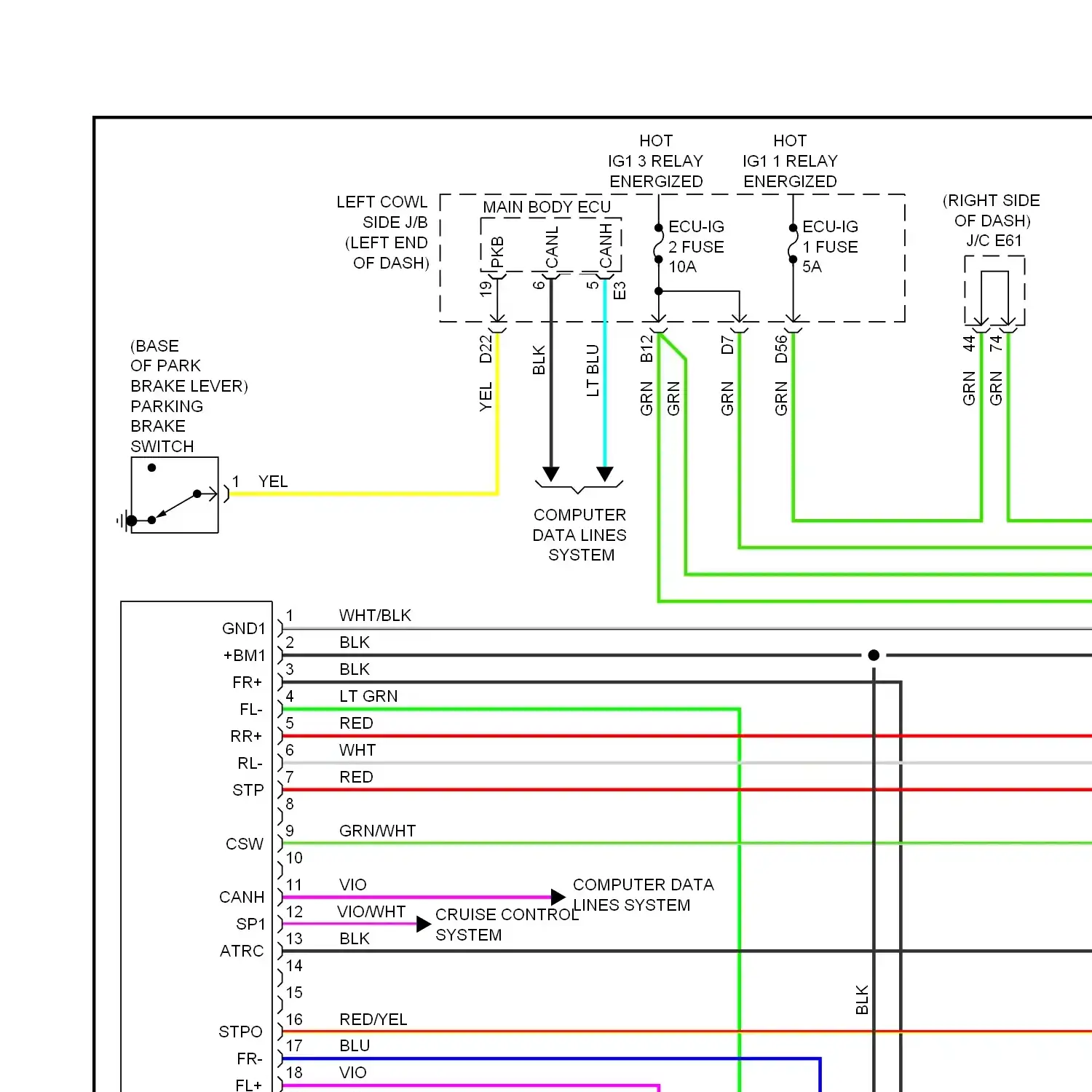Click the VIO/WHT wire label at pin 12

pyautogui.click(x=371, y=911)
